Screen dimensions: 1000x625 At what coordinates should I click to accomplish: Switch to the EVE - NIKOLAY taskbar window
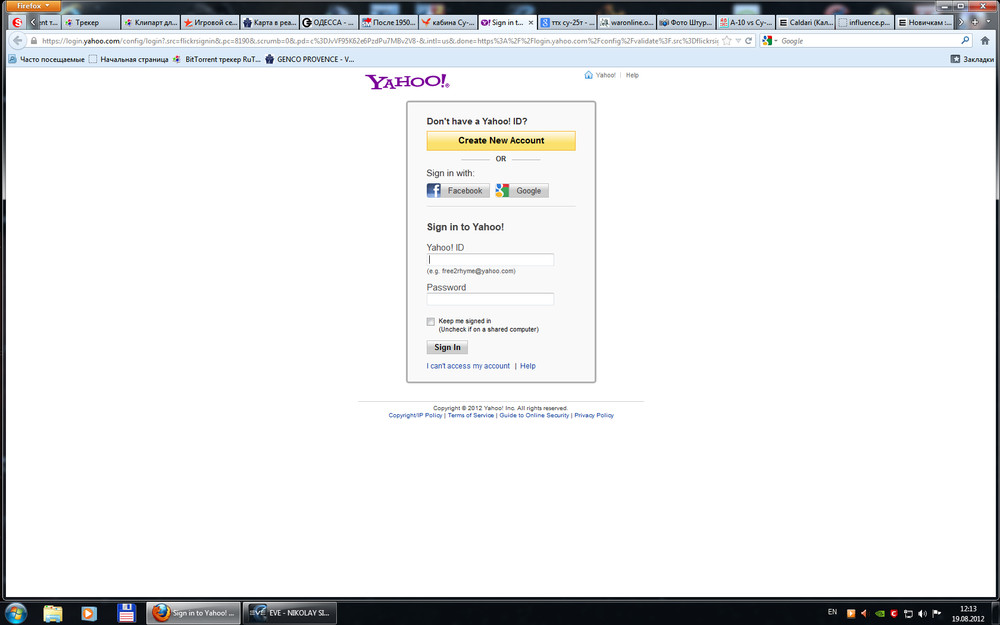point(290,614)
